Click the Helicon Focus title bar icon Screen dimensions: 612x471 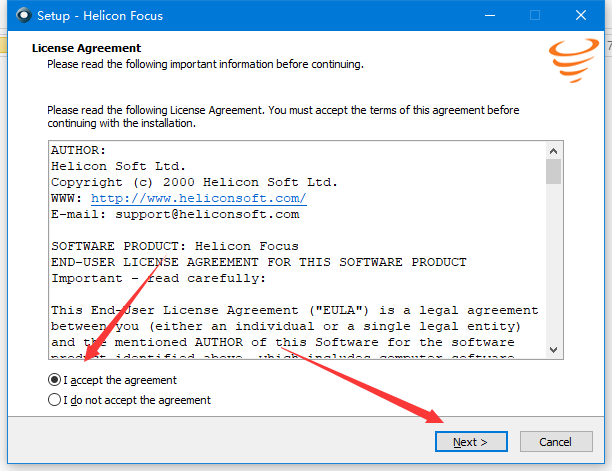click(x=24, y=15)
